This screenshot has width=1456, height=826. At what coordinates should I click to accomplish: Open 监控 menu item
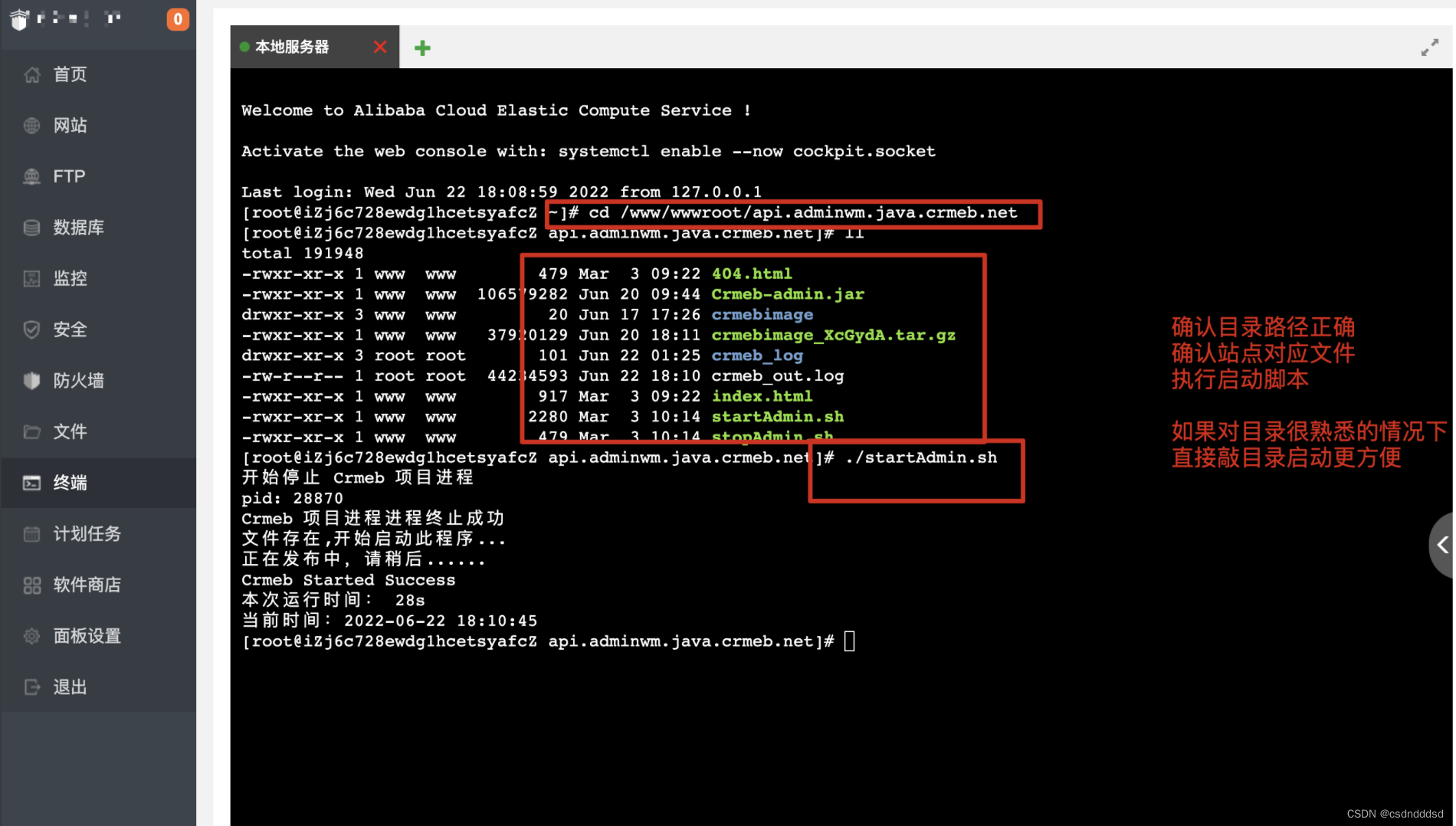point(98,279)
